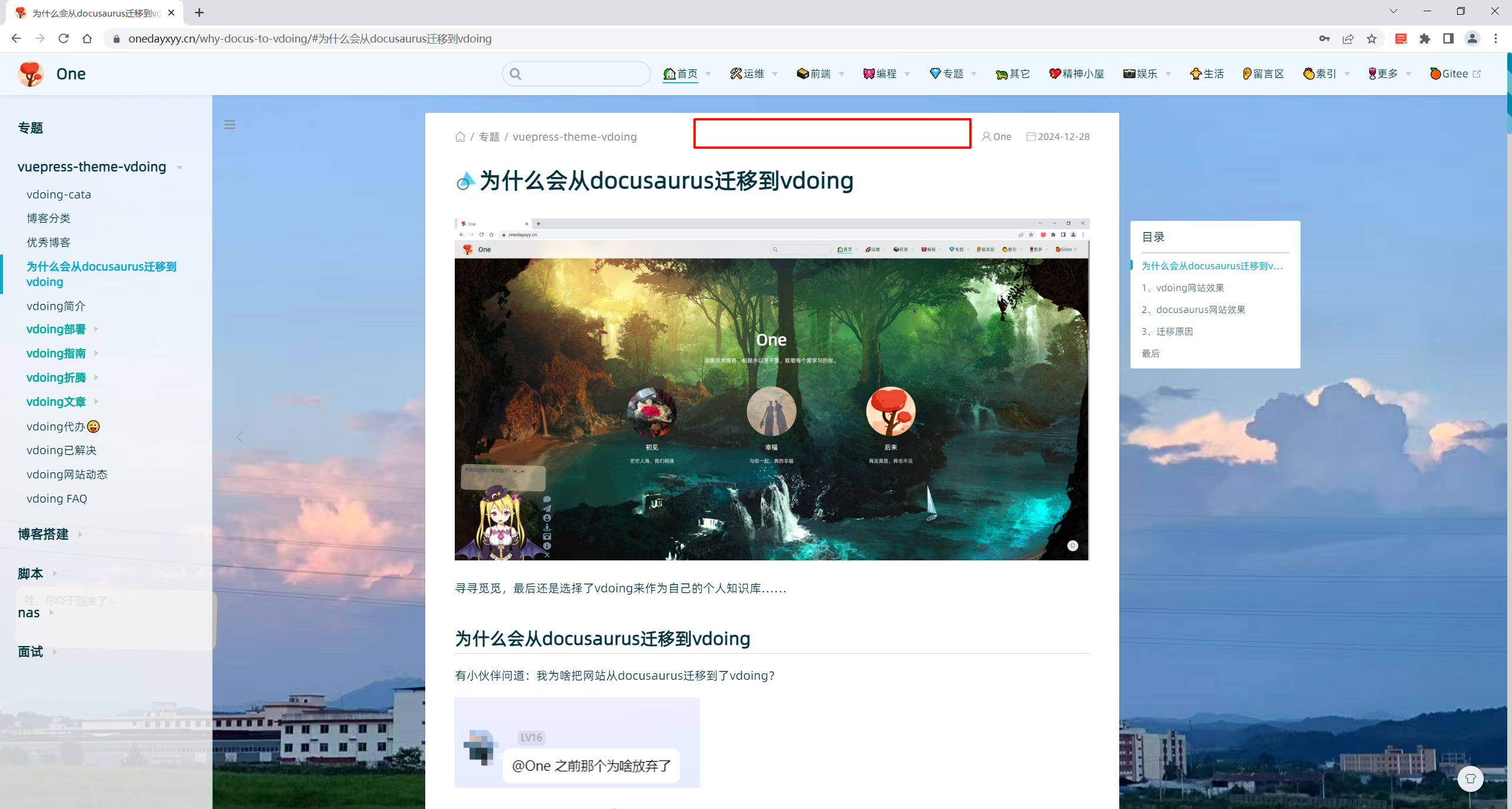Click the sidebar hamburger toggle icon
Image resolution: width=1512 pixels, height=809 pixels.
[x=230, y=125]
